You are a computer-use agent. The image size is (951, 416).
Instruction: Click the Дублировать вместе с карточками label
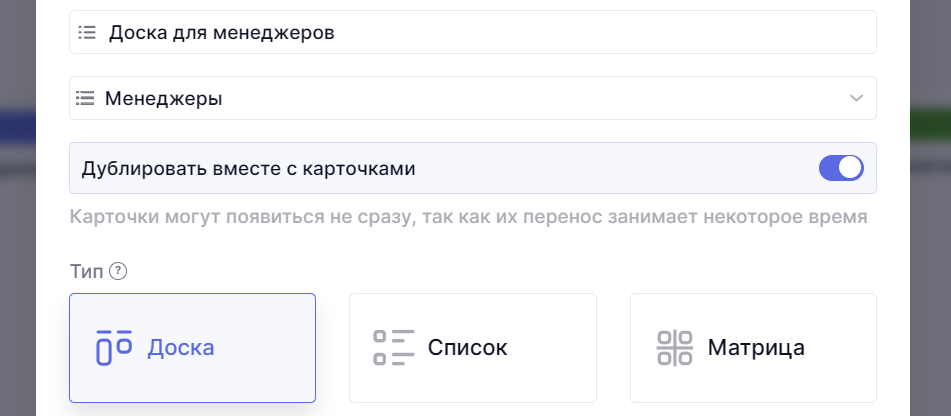pyautogui.click(x=248, y=168)
